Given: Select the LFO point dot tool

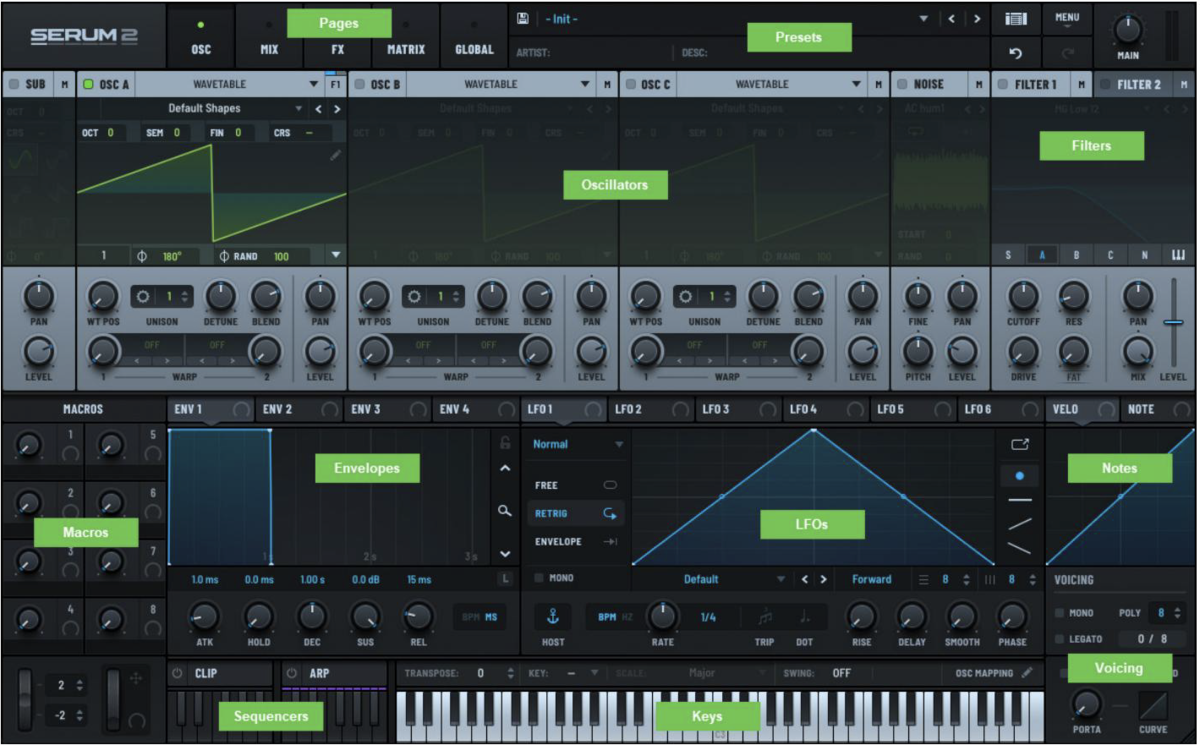Looking at the screenshot, I should 1020,476.
